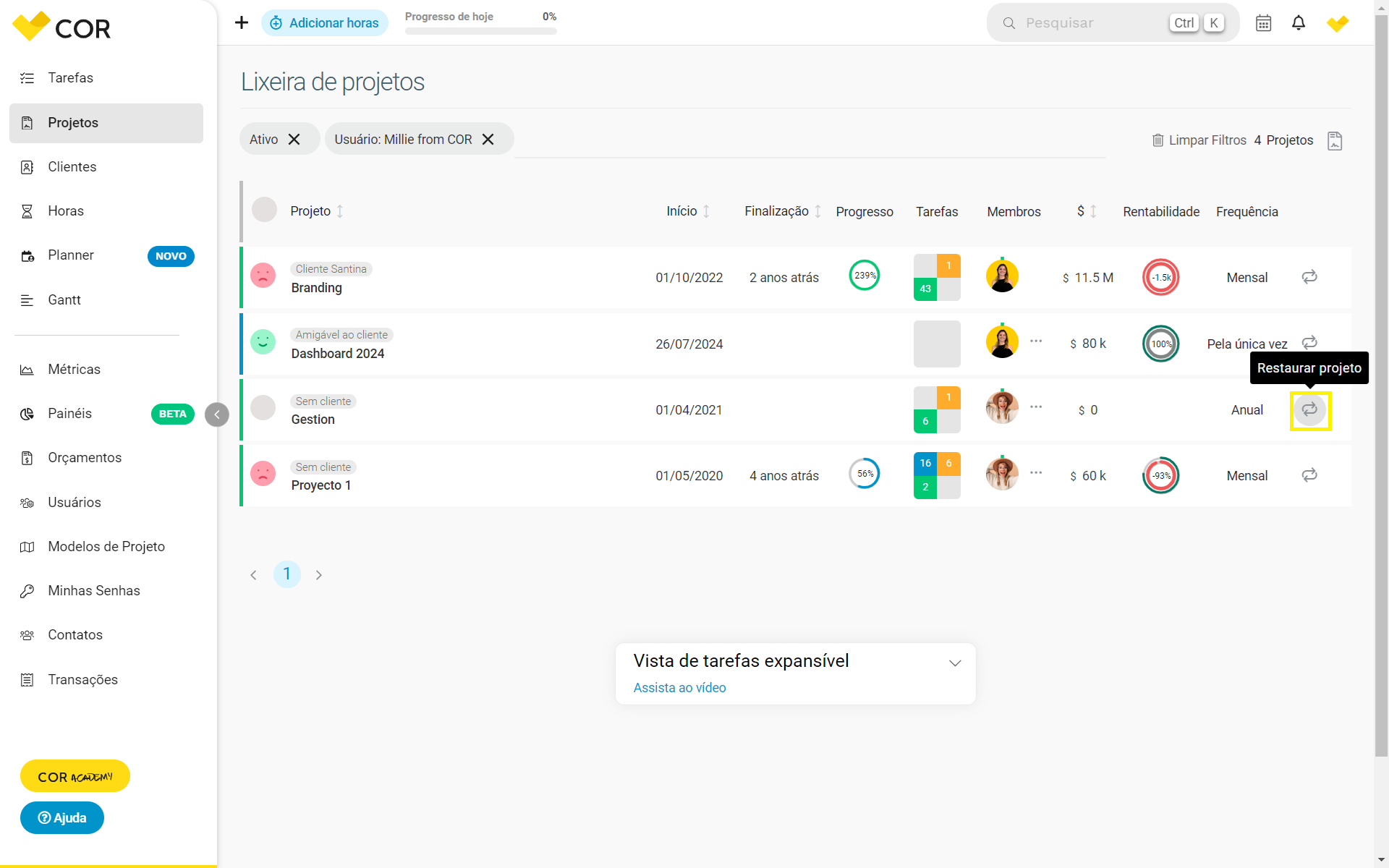
Task: Open task counts of Proyecto 1
Action: (937, 475)
